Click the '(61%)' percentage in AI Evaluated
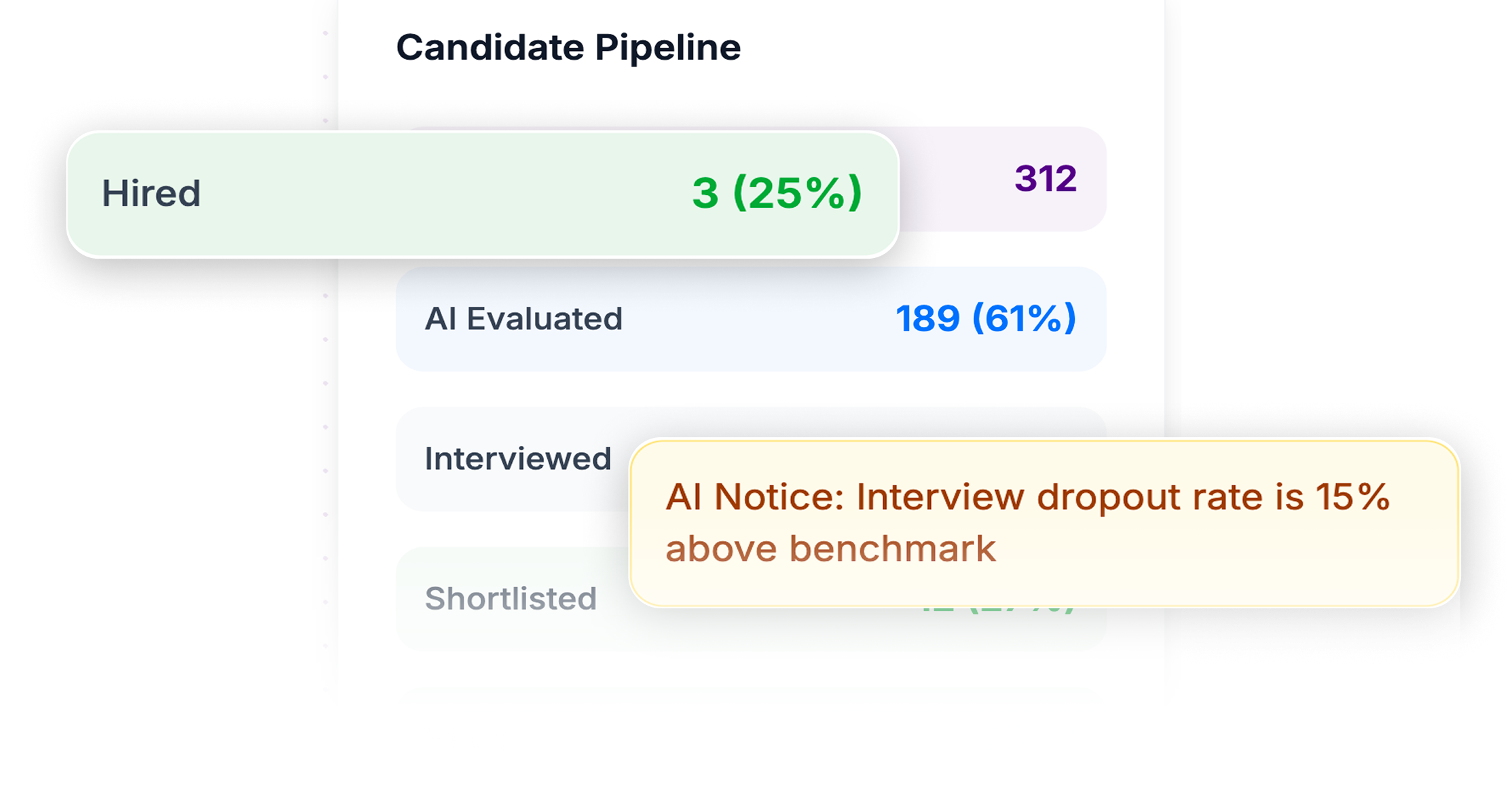This screenshot has height=812, width=1512. coord(1024,318)
